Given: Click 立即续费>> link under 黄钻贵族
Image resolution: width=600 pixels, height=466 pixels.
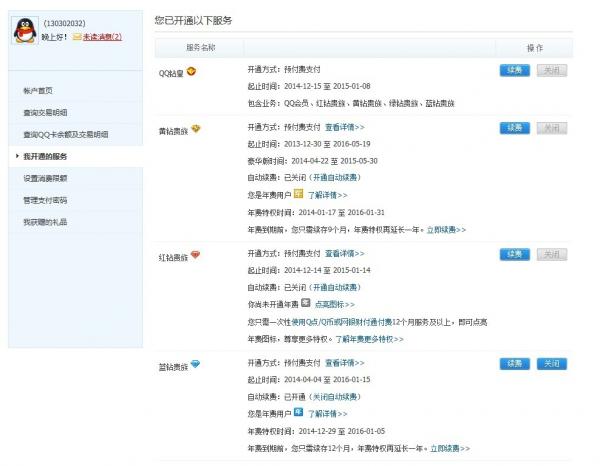Looking at the screenshot, I should (x=446, y=230).
